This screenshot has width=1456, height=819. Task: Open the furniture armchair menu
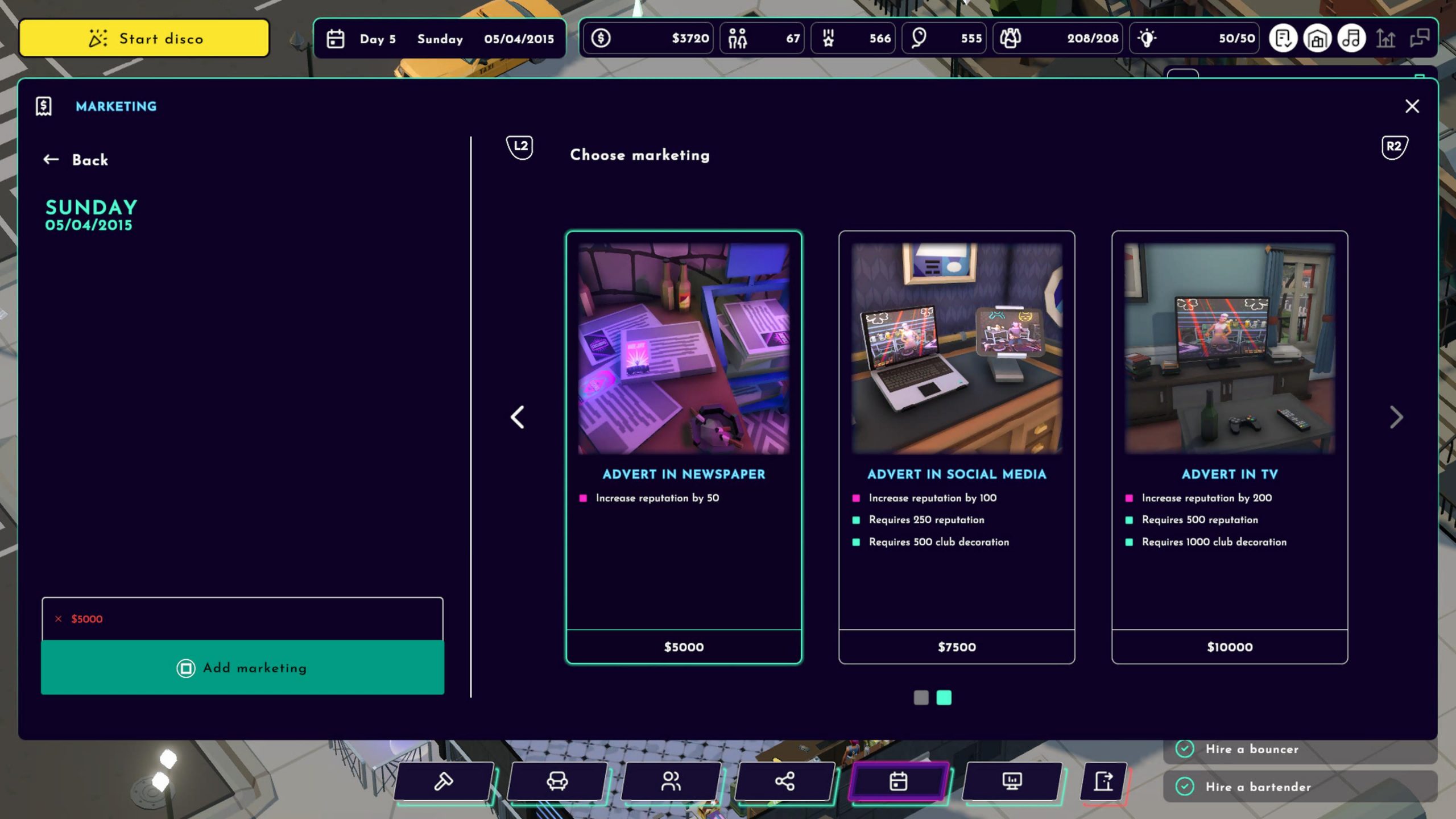(557, 781)
